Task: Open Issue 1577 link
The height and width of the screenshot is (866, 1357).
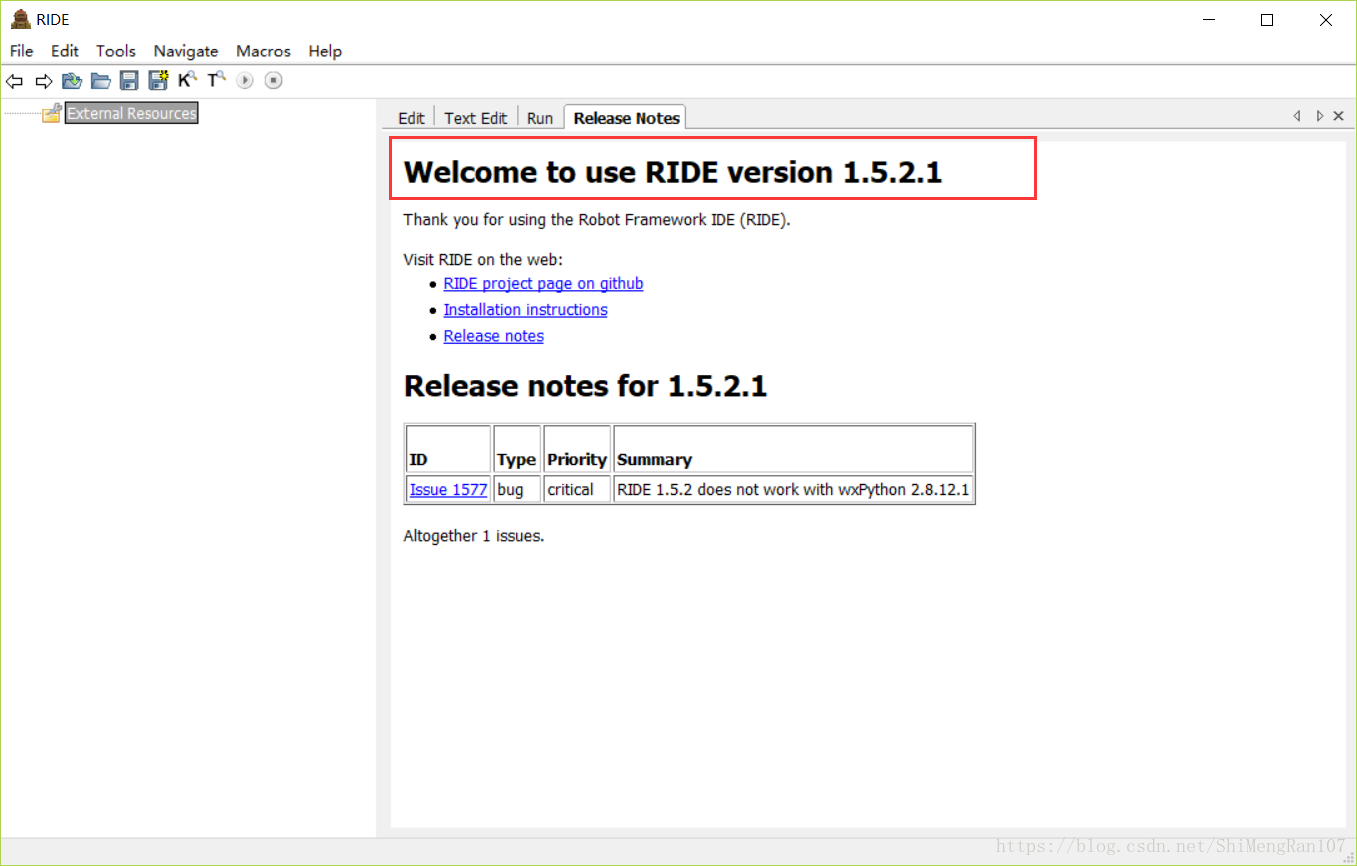Action: pyautogui.click(x=448, y=490)
